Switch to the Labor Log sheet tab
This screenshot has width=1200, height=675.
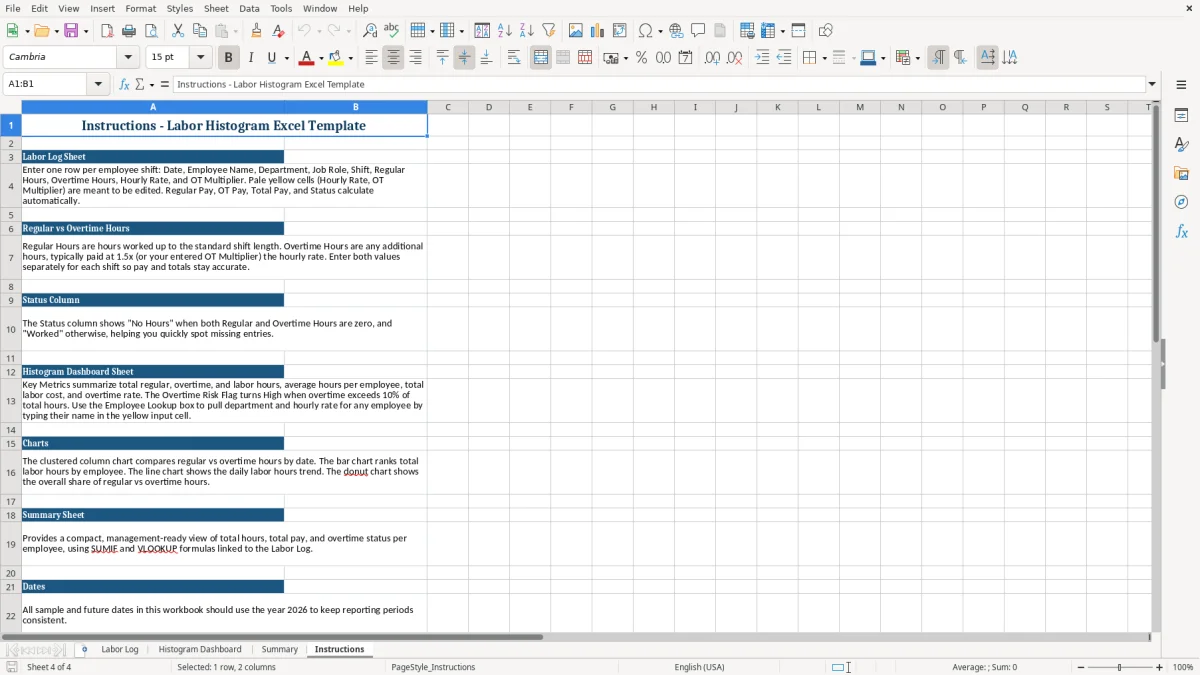point(120,649)
